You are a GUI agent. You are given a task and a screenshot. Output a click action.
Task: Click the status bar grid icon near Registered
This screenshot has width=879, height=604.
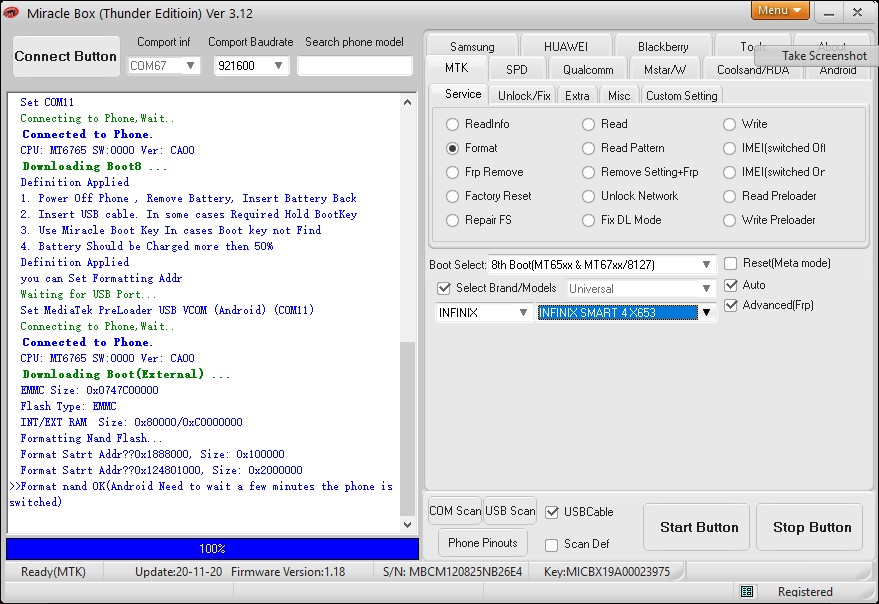pyautogui.click(x=746, y=591)
